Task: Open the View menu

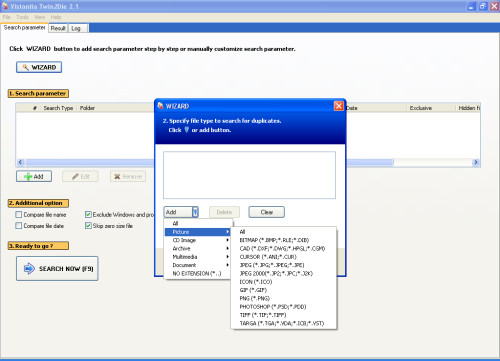Action: (40, 17)
